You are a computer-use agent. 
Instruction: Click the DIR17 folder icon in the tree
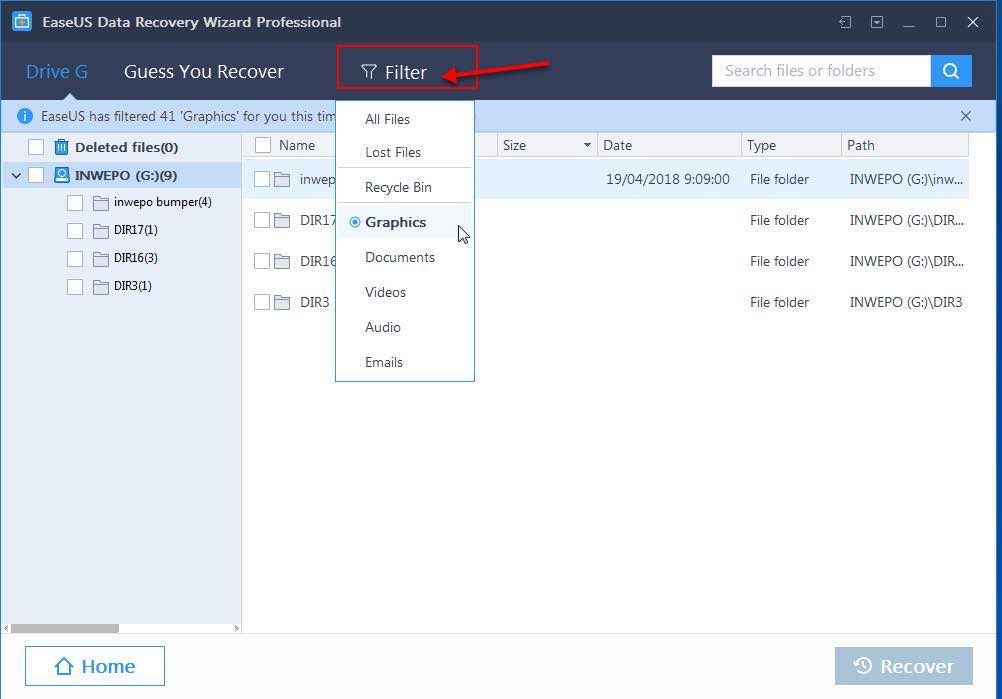100,231
